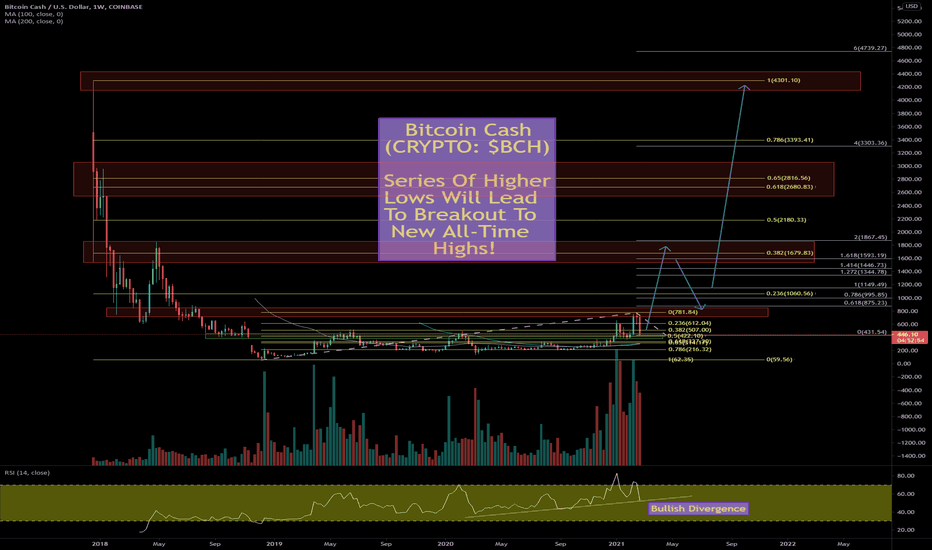Click the extension label 1.272(1344.78)
This screenshot has width=932, height=550.
click(x=863, y=272)
